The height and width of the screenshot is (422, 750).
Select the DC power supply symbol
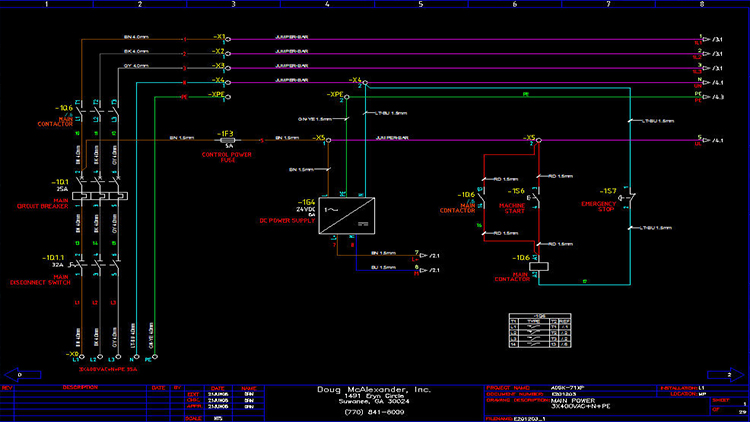tap(342, 215)
